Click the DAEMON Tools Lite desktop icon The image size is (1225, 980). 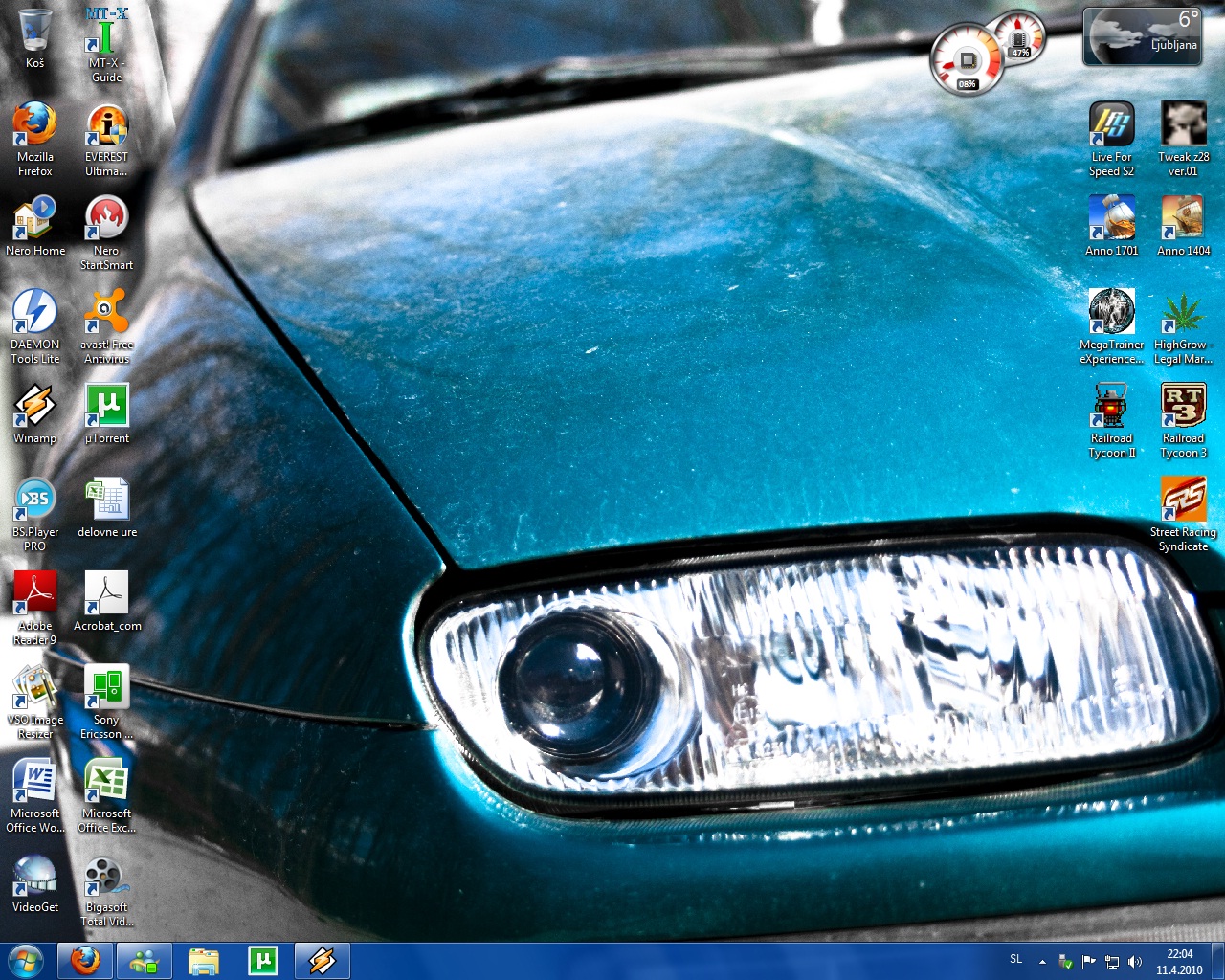point(35,327)
